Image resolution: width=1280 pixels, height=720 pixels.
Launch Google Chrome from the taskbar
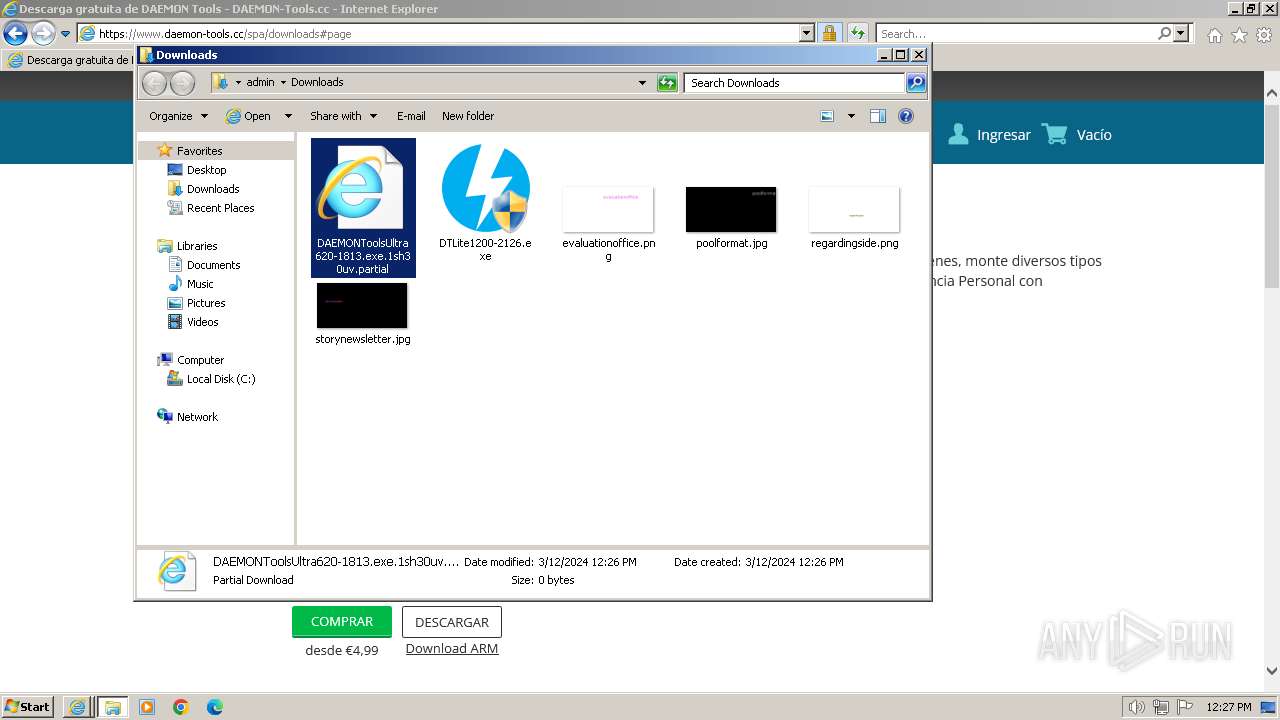click(x=181, y=707)
